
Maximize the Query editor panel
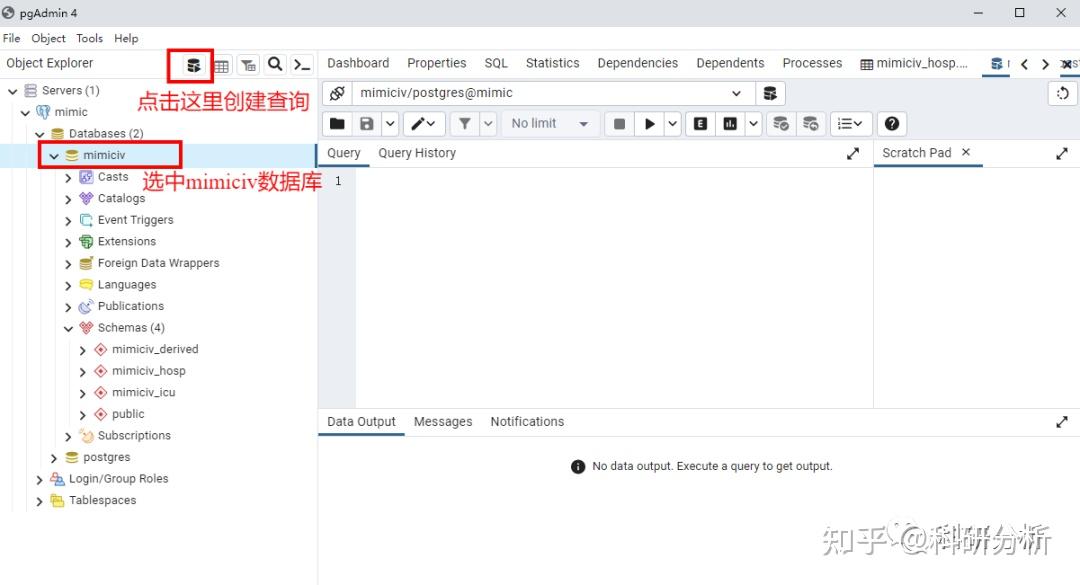pos(853,154)
